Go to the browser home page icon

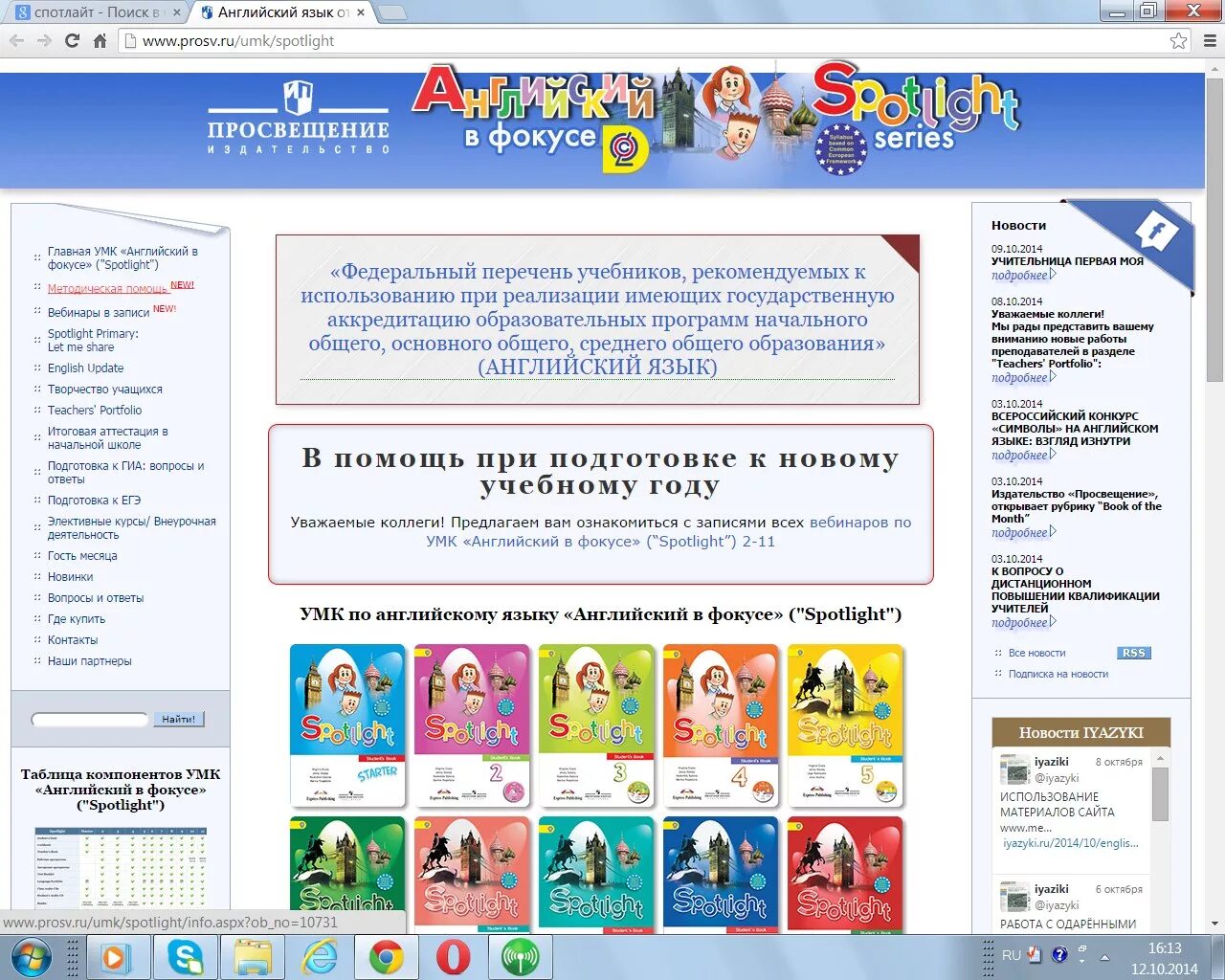(x=100, y=41)
